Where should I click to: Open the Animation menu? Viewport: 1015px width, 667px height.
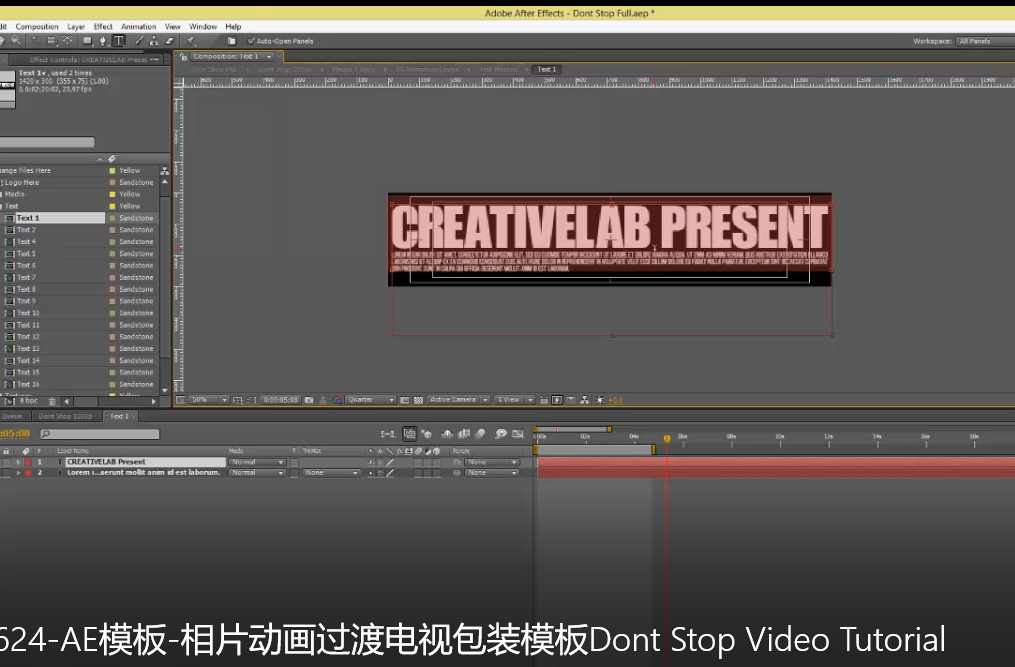pos(139,27)
